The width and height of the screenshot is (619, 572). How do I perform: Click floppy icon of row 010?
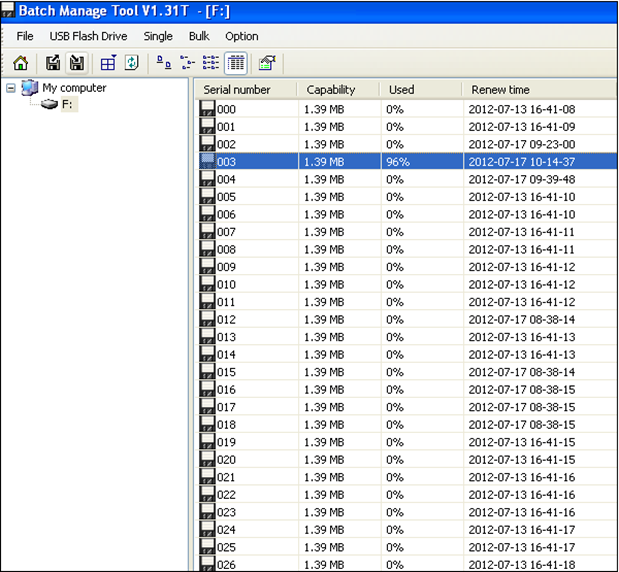(x=207, y=284)
